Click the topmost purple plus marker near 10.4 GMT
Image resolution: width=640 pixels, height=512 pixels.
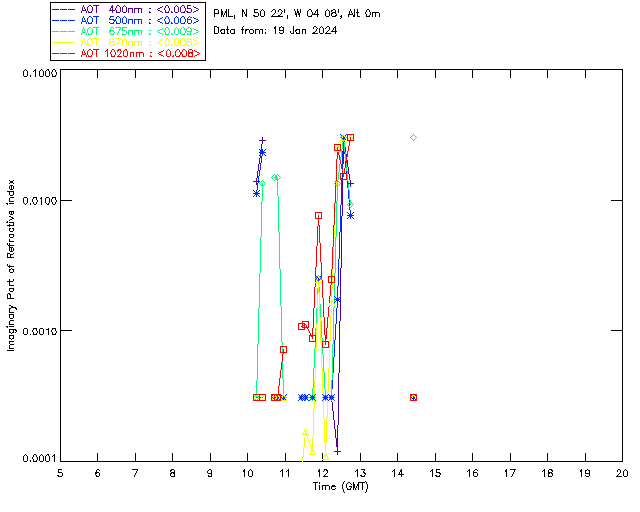tap(262, 140)
